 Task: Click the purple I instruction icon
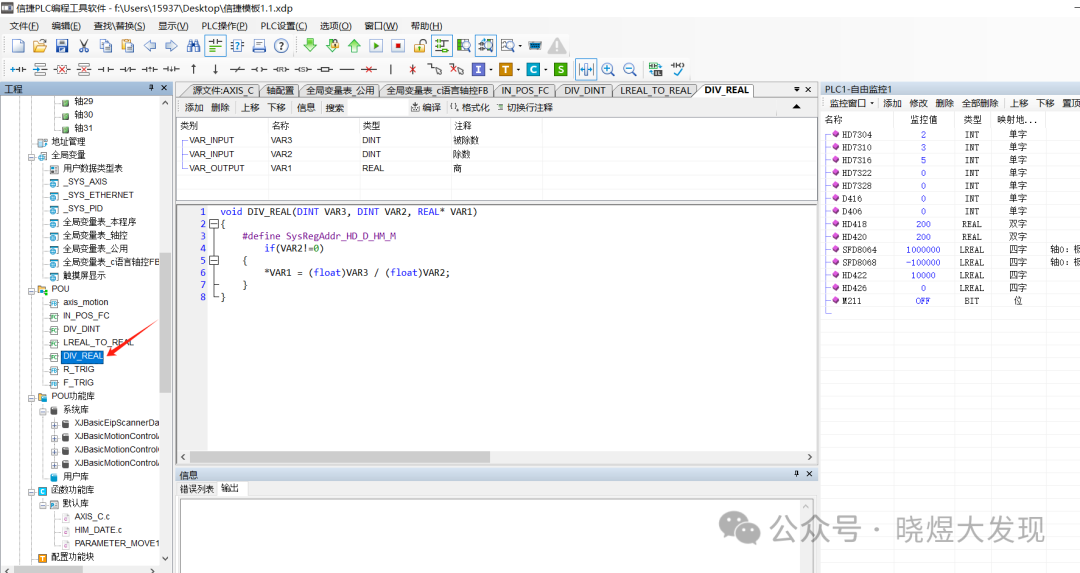478,70
